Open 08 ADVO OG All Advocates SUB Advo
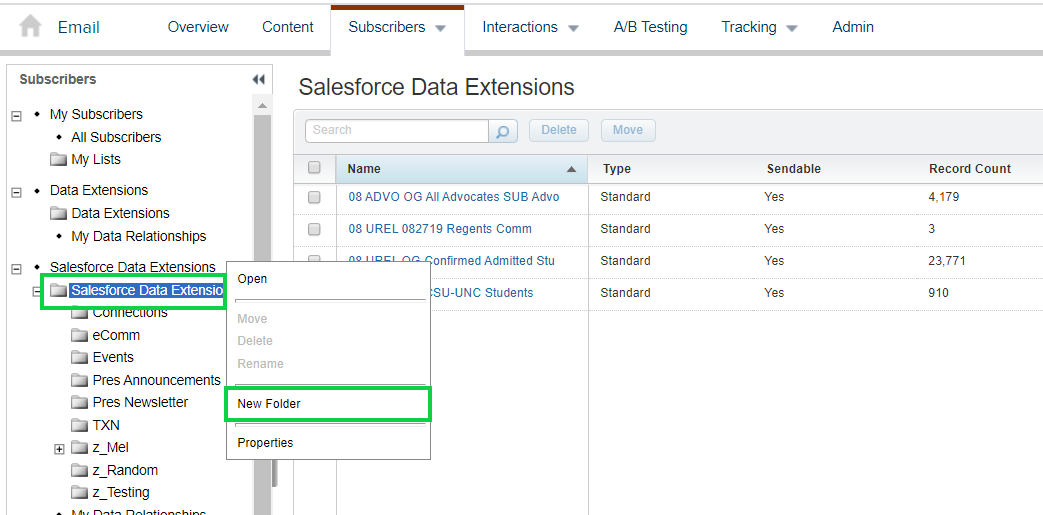 pos(454,197)
